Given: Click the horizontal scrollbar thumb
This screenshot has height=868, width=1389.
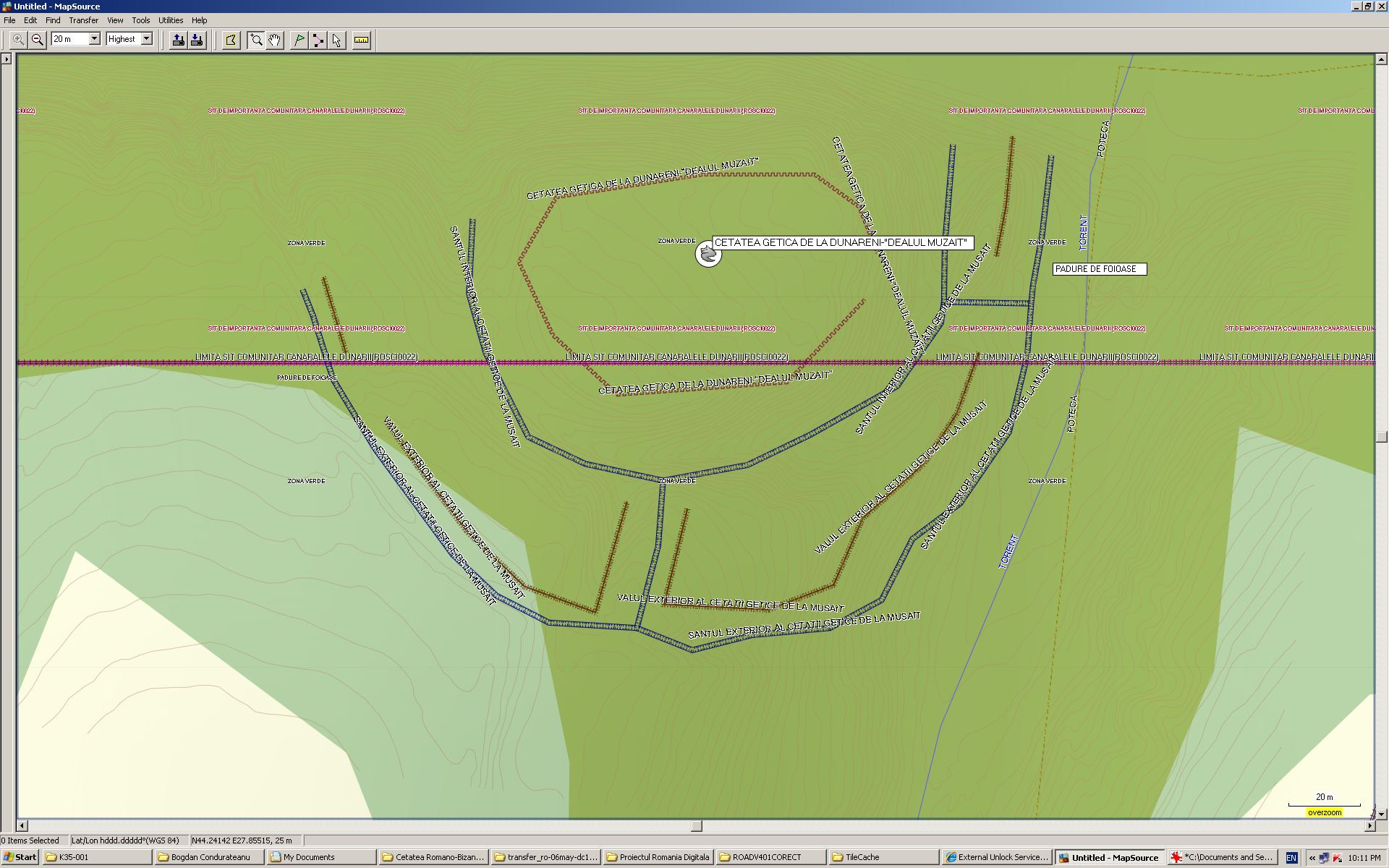Looking at the screenshot, I should 697,825.
